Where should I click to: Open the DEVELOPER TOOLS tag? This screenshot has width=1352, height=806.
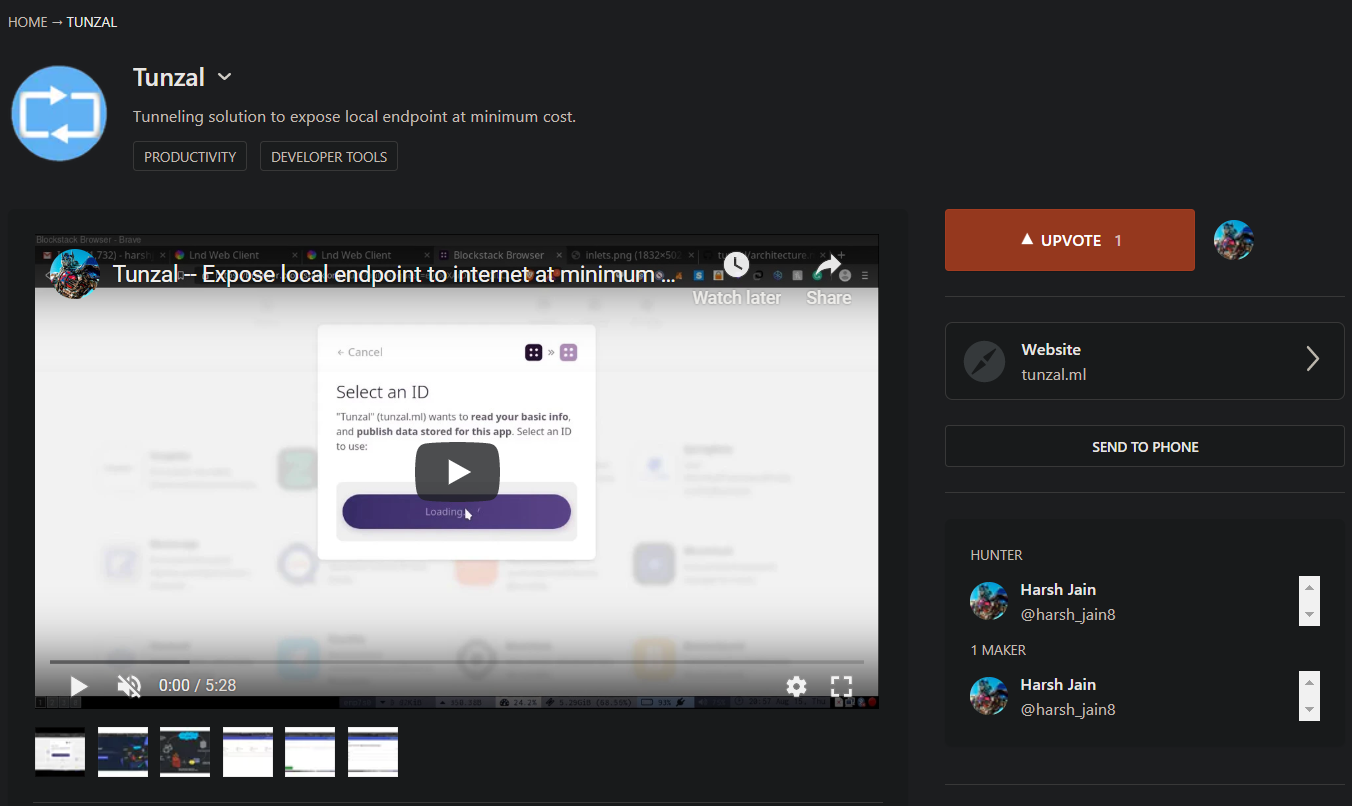coord(329,157)
